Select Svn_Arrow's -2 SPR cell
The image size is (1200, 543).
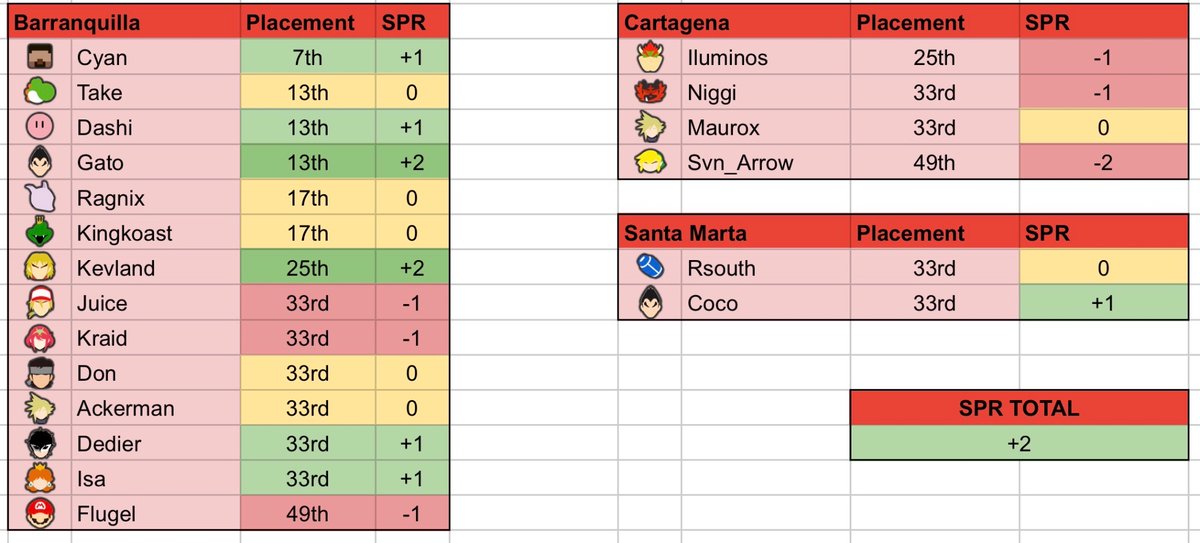pyautogui.click(x=1102, y=163)
